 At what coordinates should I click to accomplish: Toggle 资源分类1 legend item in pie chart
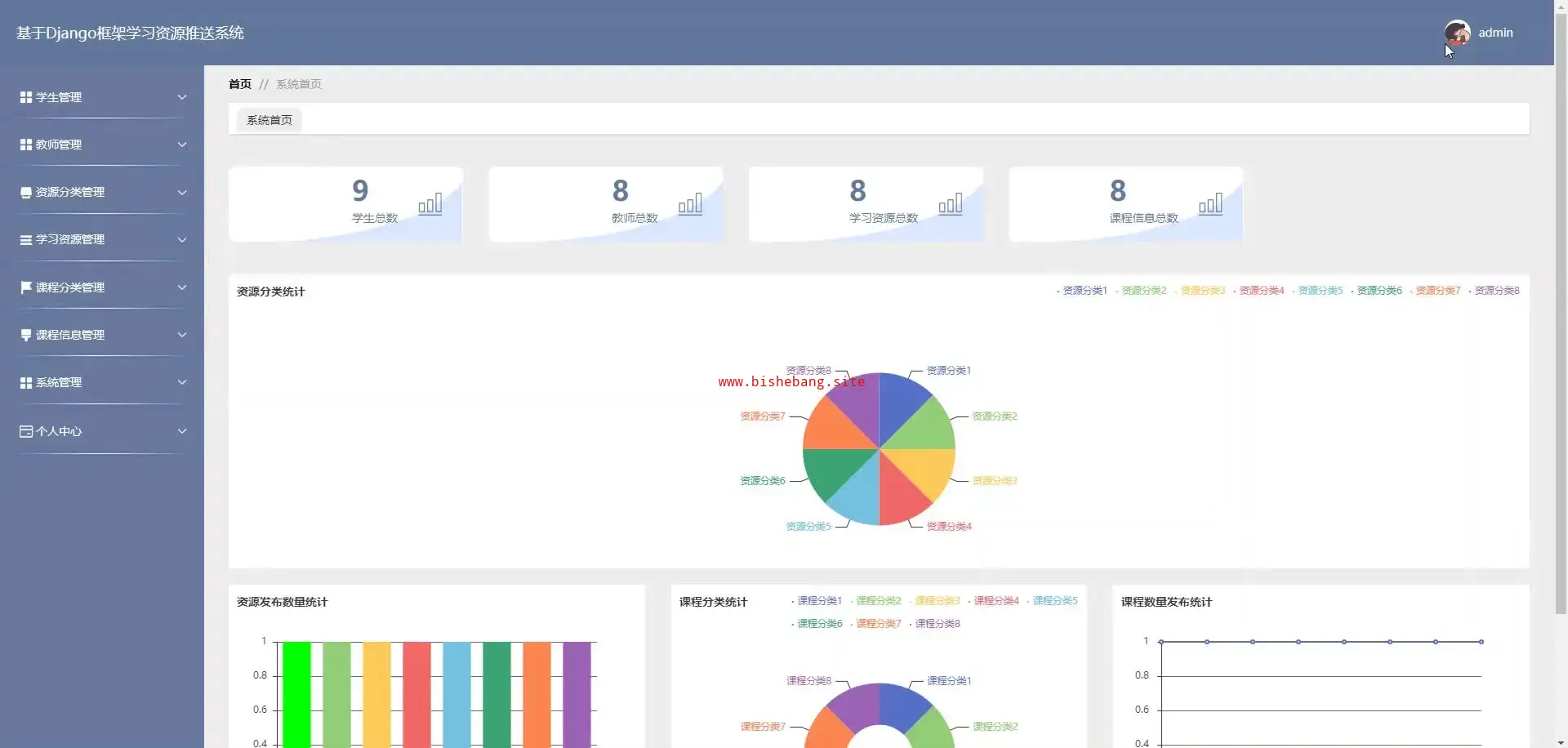(x=1082, y=291)
